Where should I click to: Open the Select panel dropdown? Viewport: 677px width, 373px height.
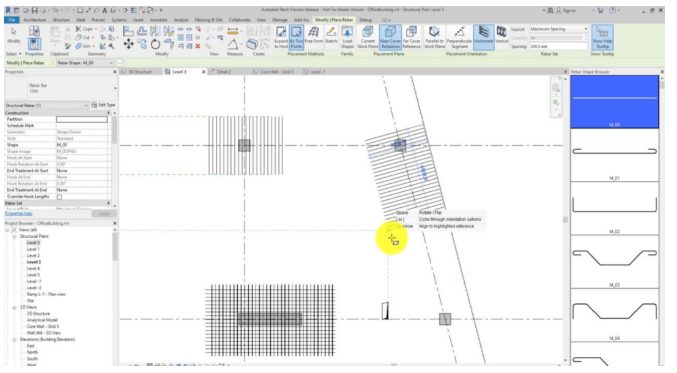tap(13, 54)
